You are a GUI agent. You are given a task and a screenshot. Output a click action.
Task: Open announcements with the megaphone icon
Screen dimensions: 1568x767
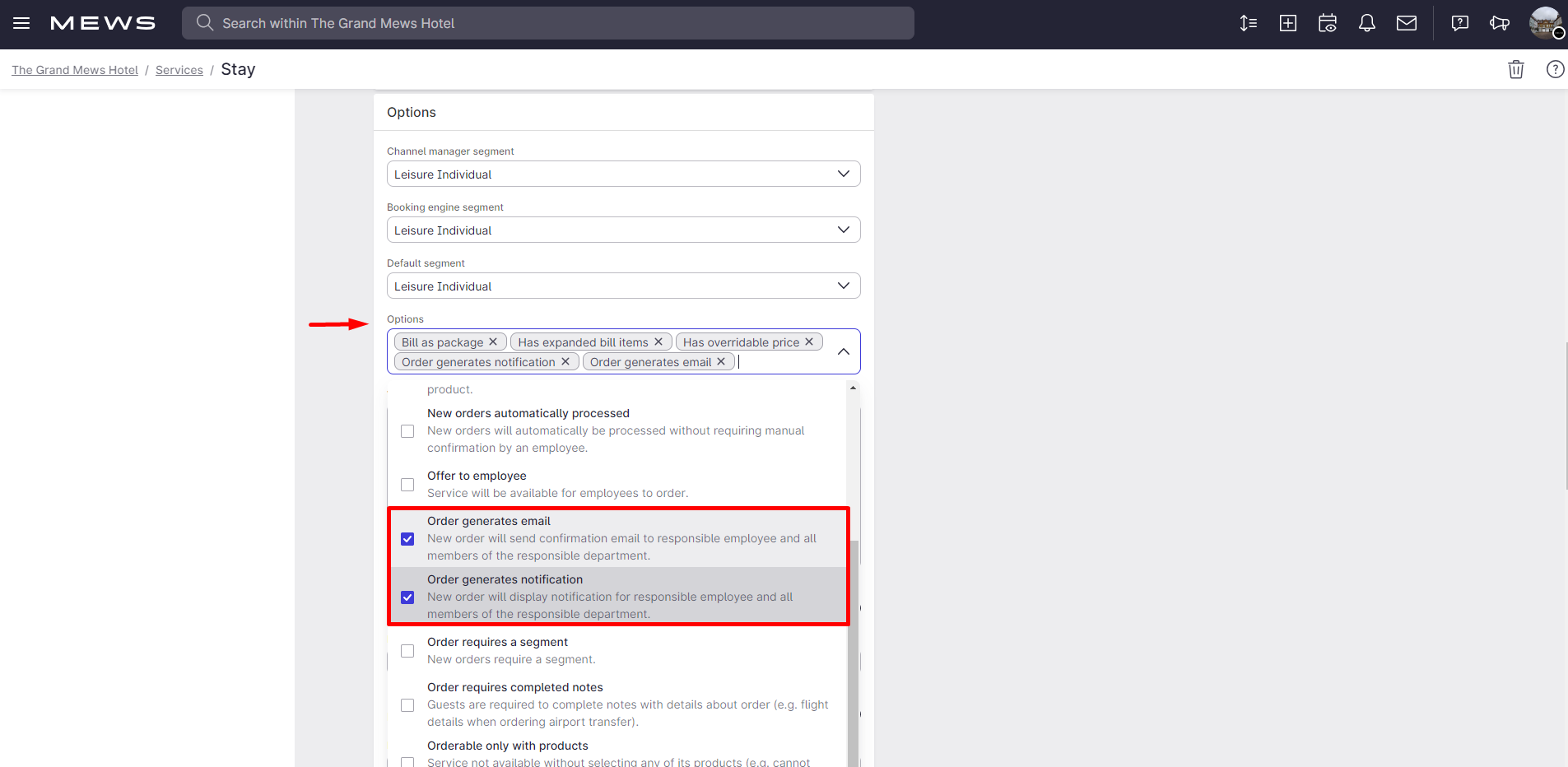pyautogui.click(x=1499, y=23)
